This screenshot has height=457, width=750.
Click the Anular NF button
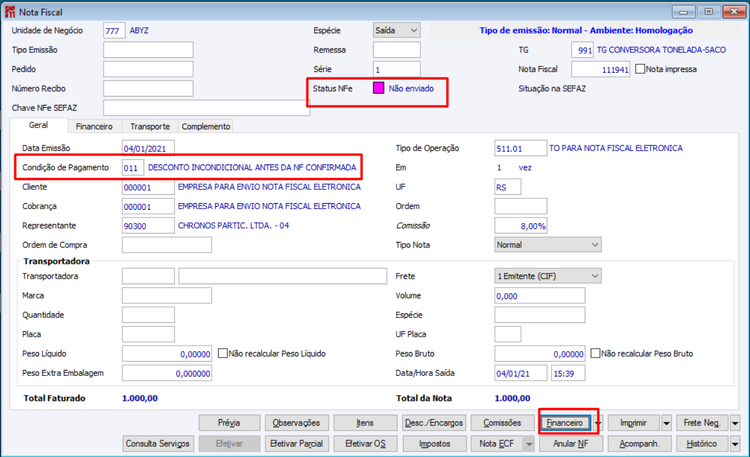(571, 444)
